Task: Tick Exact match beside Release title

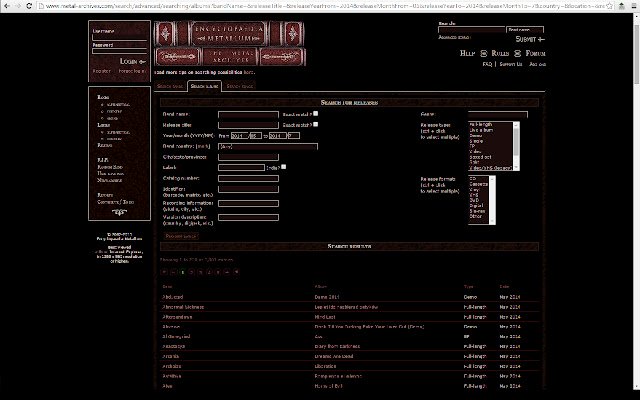Action: [316, 124]
